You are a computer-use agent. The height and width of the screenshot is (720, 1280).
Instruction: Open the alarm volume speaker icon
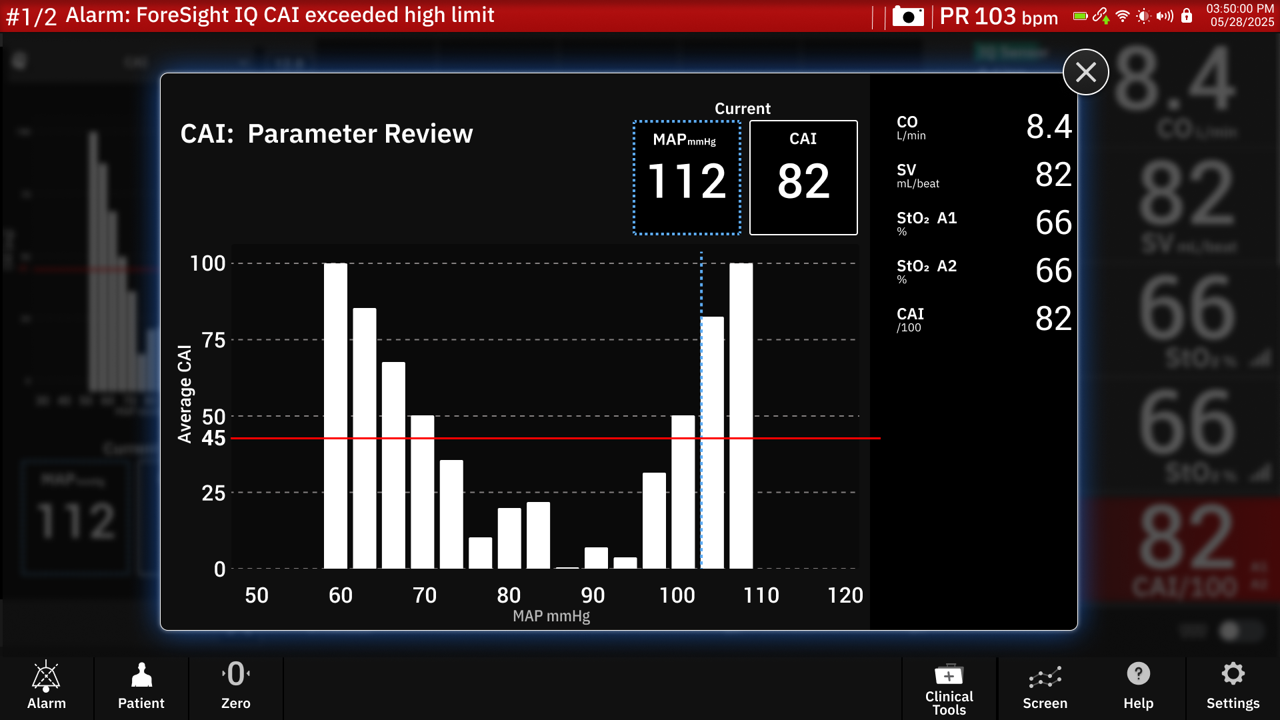click(x=1165, y=16)
